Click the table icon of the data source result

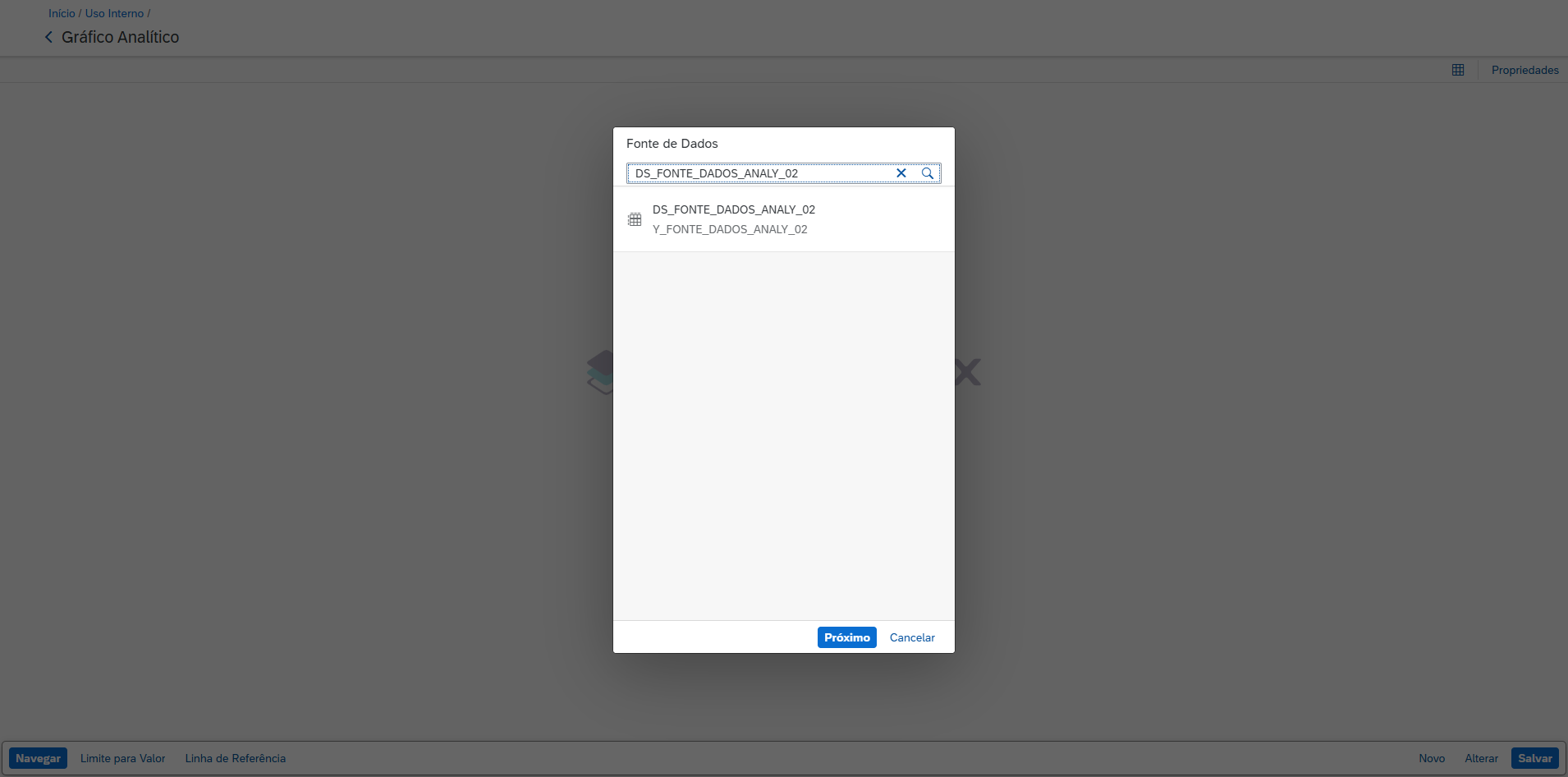click(x=635, y=219)
